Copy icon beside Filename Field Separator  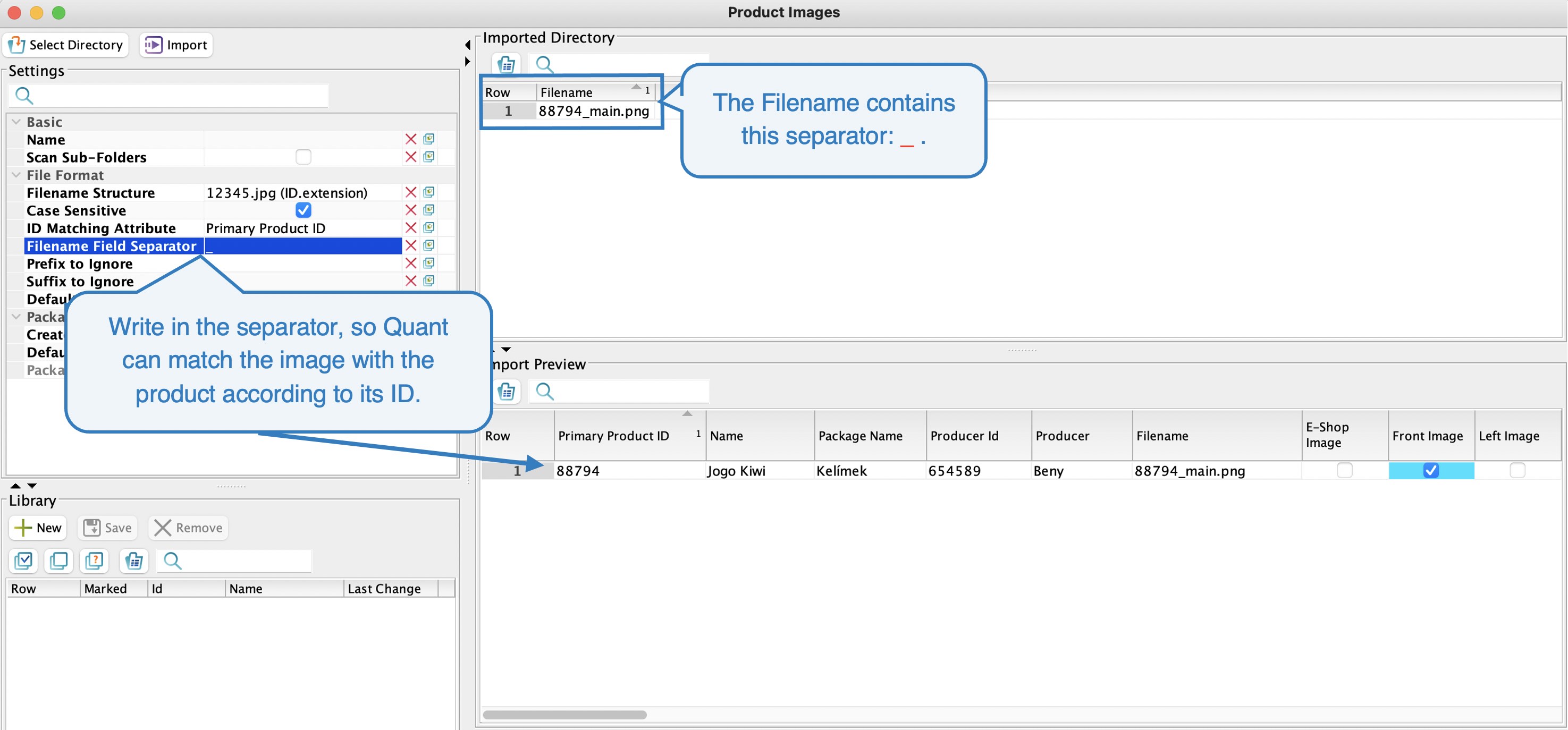coord(429,246)
